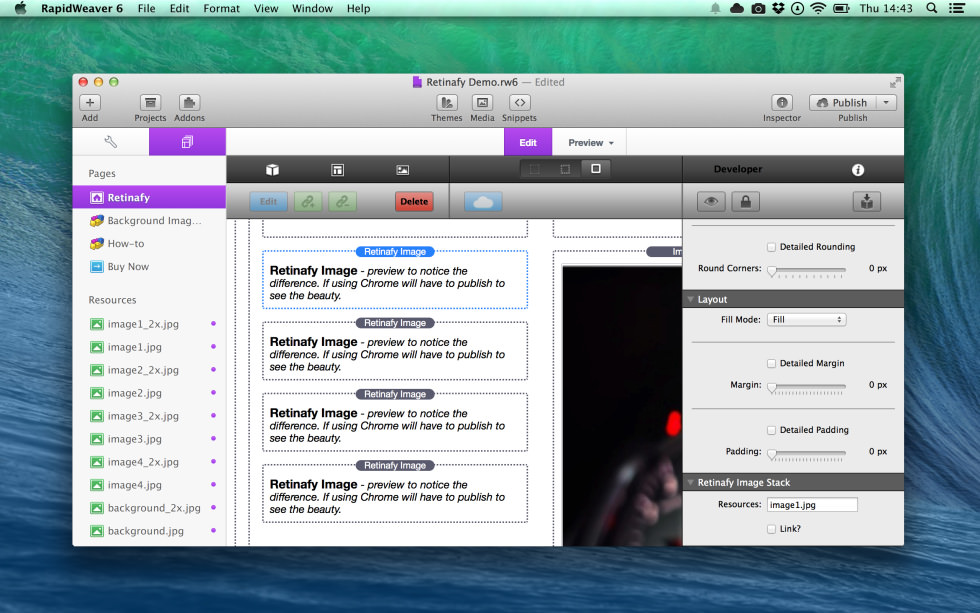Select image1_2x.jpg resource
The height and width of the screenshot is (613, 980).
pos(149,324)
